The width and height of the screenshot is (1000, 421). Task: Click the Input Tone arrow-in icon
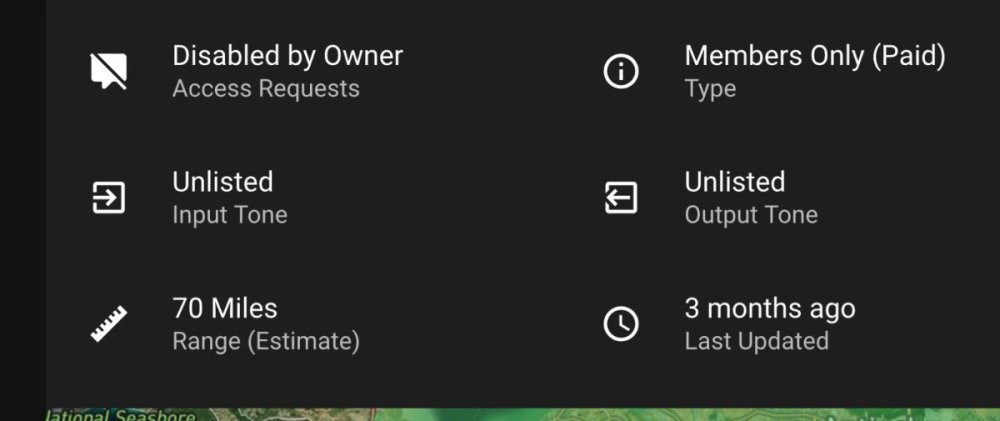click(108, 198)
